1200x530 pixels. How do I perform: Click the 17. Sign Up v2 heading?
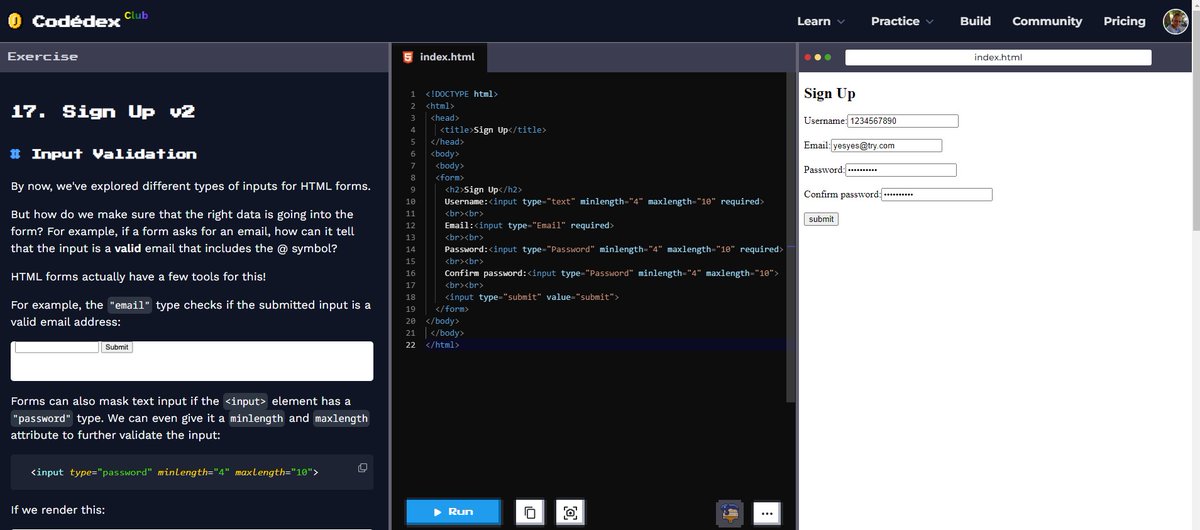pyautogui.click(x=102, y=111)
